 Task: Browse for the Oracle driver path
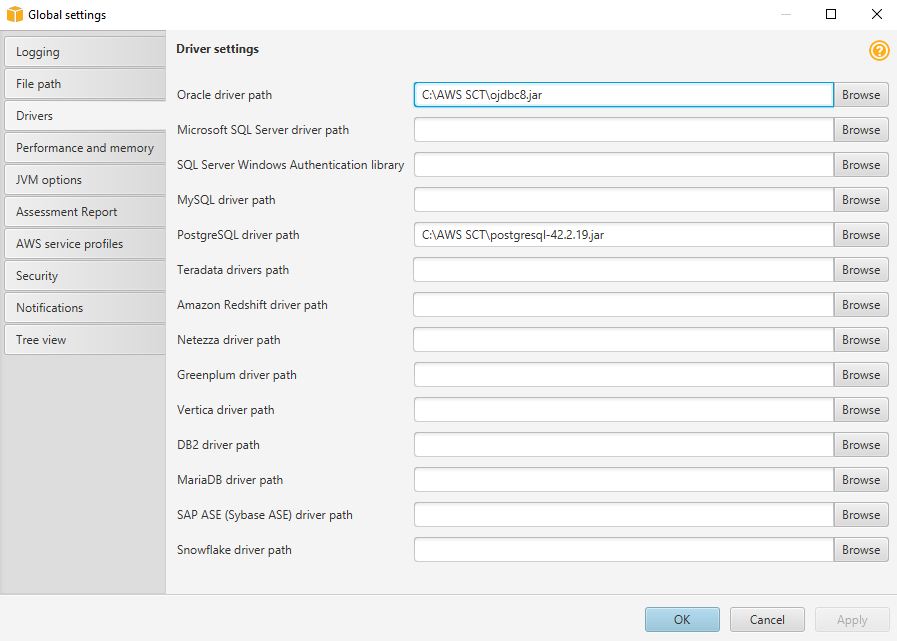click(x=860, y=94)
